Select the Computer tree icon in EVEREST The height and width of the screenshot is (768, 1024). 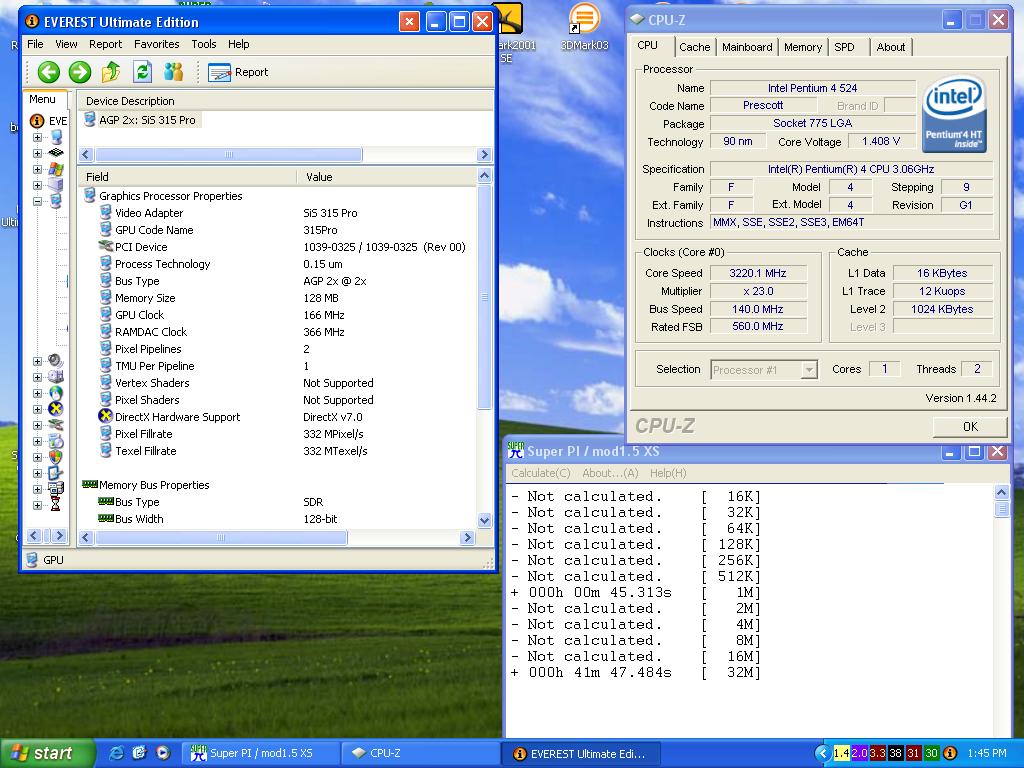tap(56, 137)
